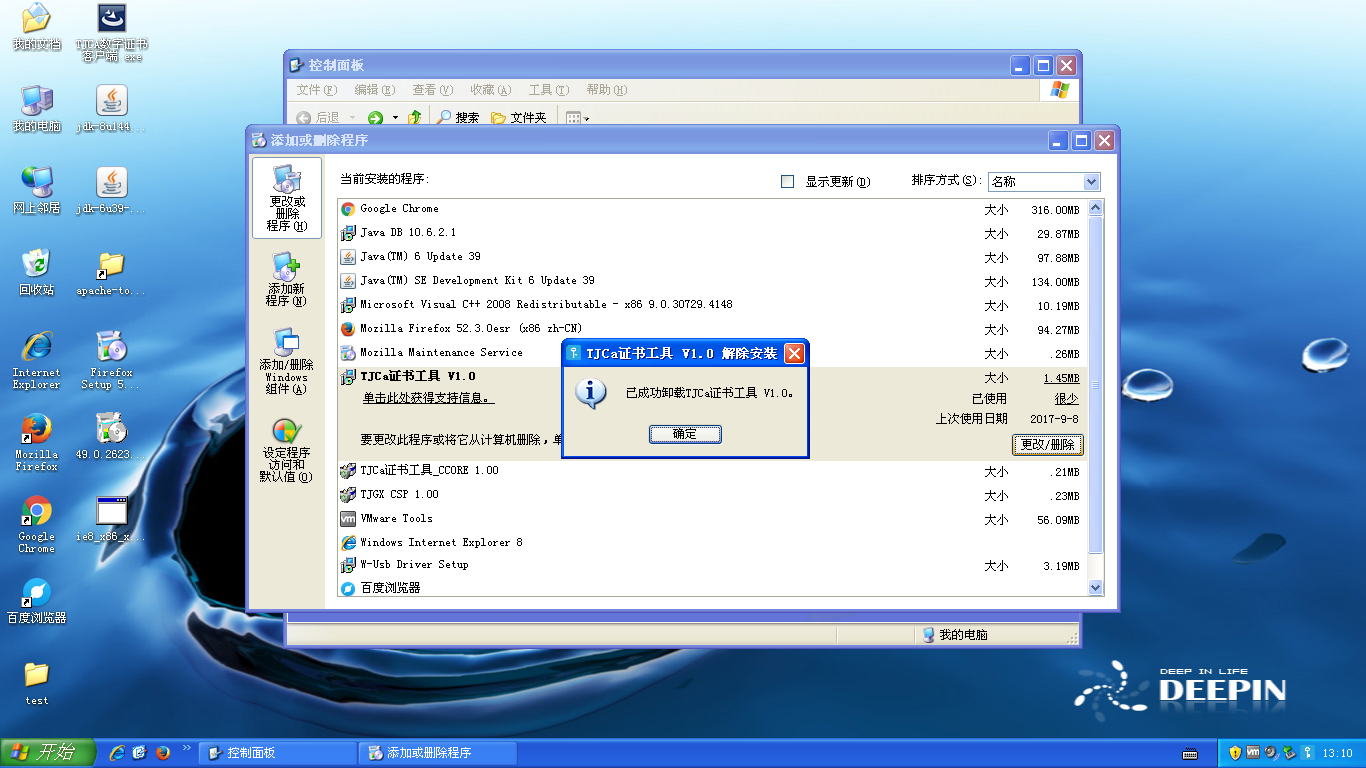
Task: Open jdk-6u39 installer on desktop
Action: point(112,192)
